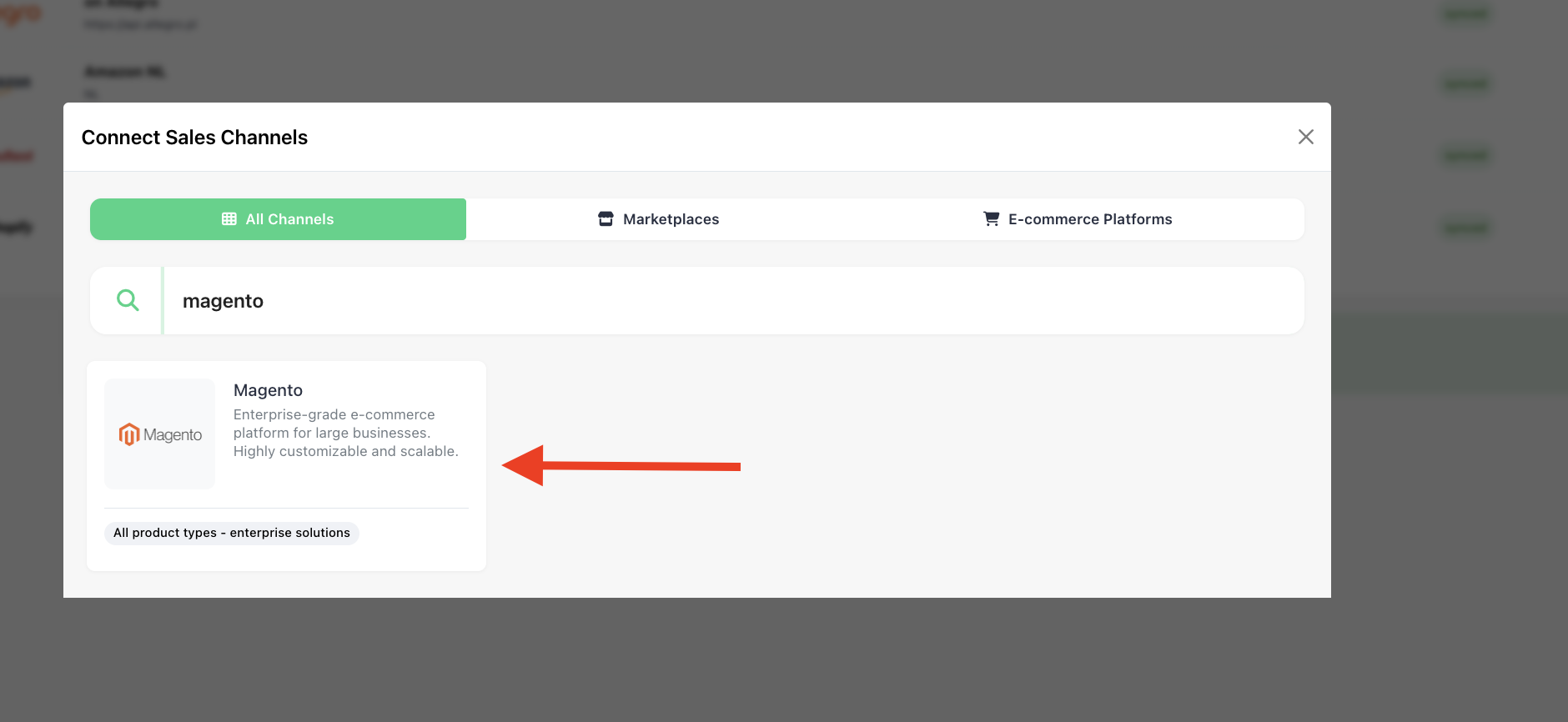
Task: Focus the search field containing "magento"
Action: (734, 301)
